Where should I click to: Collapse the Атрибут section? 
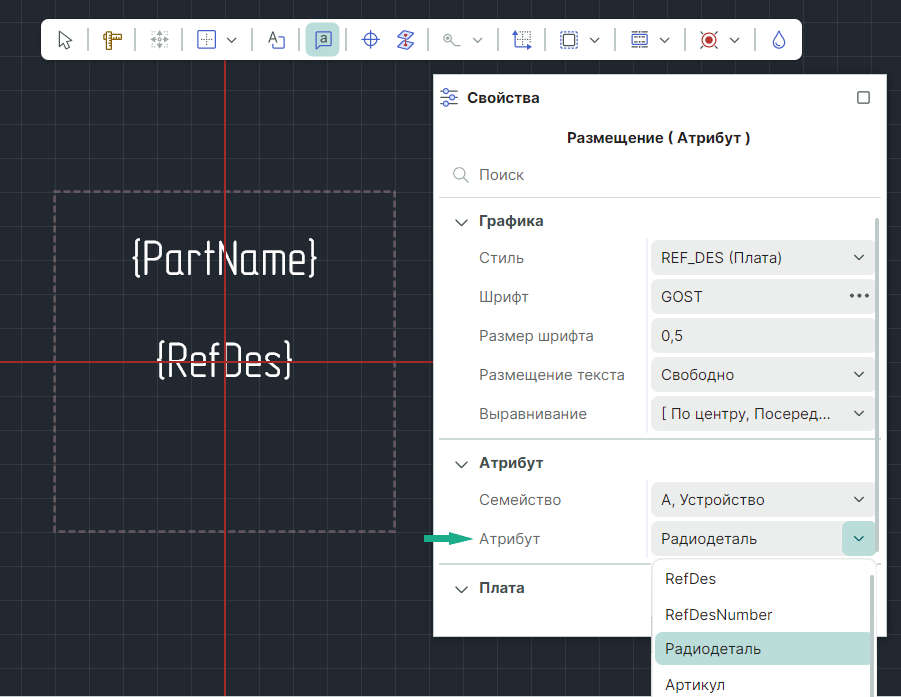click(x=461, y=464)
